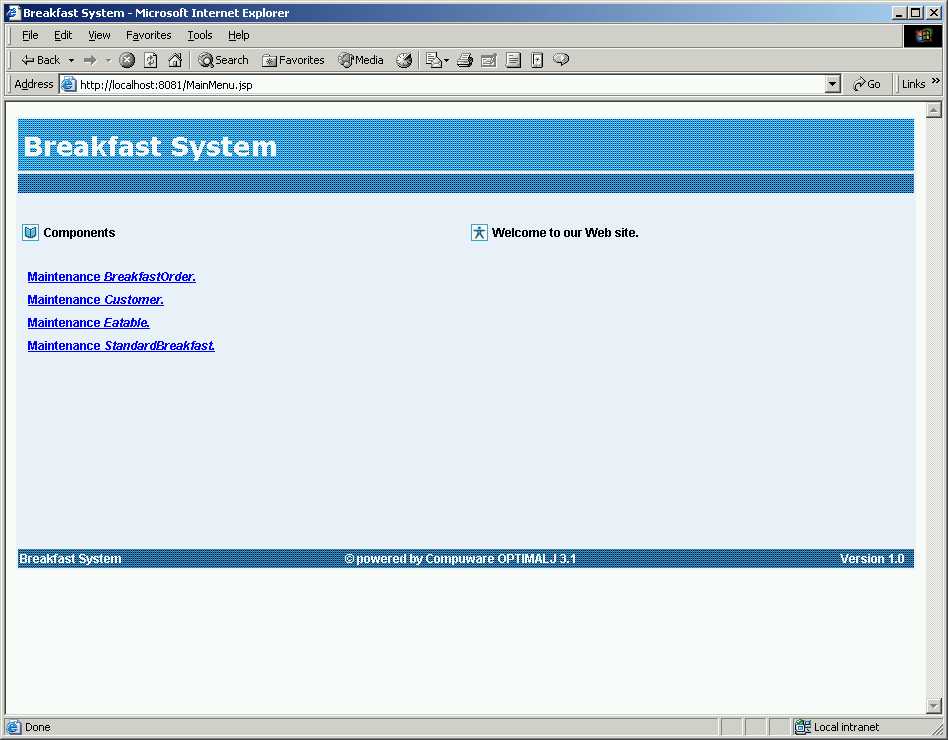948x740 pixels.
Task: Click the Discuss toolbar icon
Action: [513, 60]
